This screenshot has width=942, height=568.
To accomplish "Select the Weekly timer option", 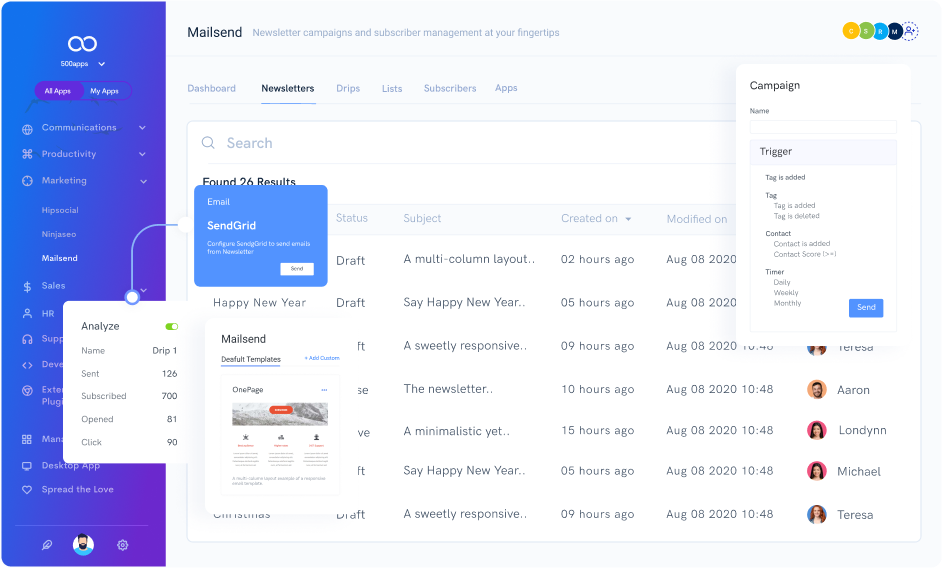I will [786, 293].
